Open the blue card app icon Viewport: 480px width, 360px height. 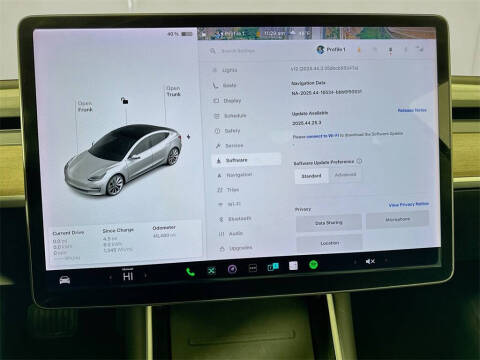(x=273, y=267)
